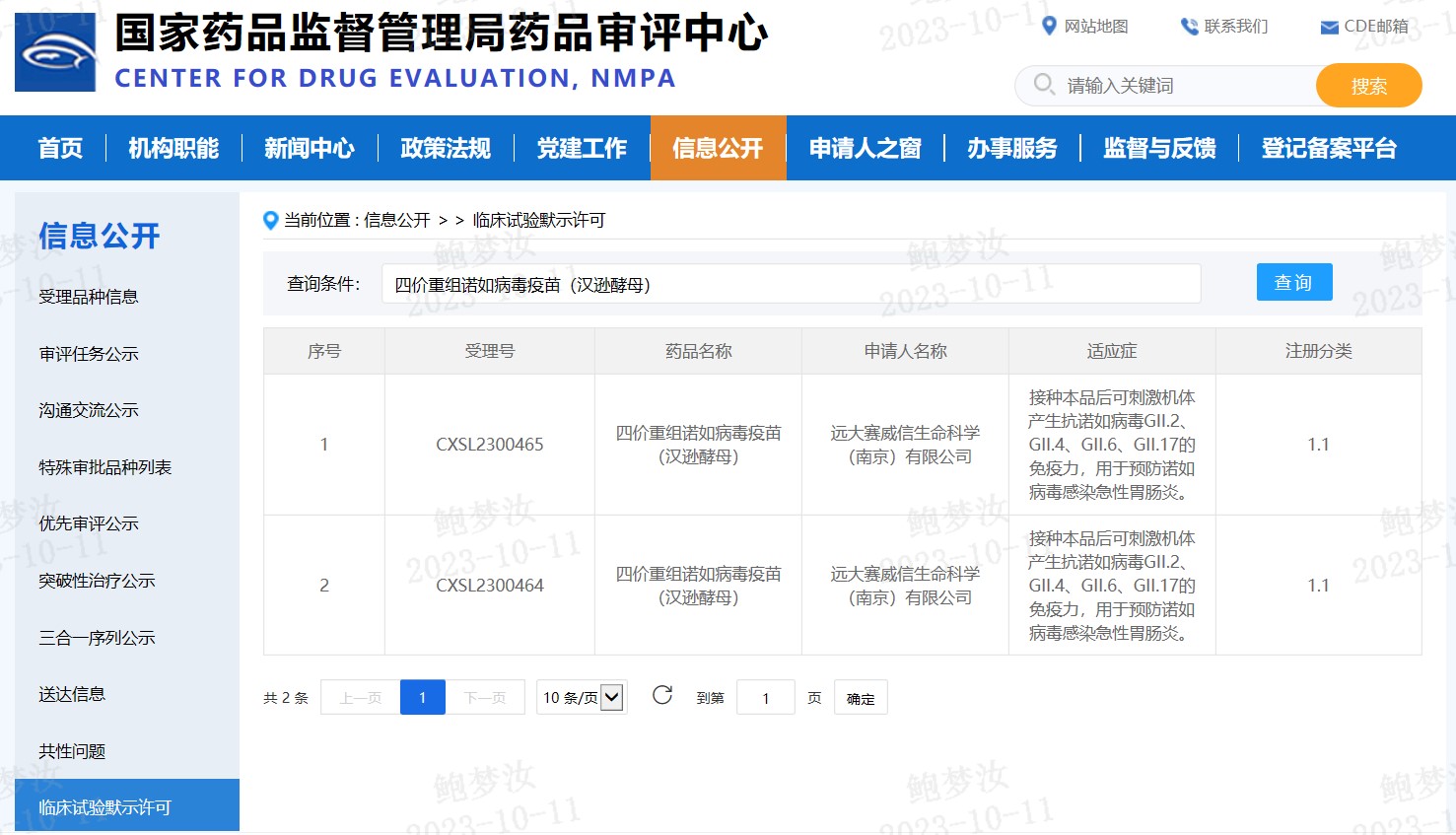Screen dimensions: 1456x835
Task: Open 共性问题 in sidebar
Action: [x=72, y=751]
